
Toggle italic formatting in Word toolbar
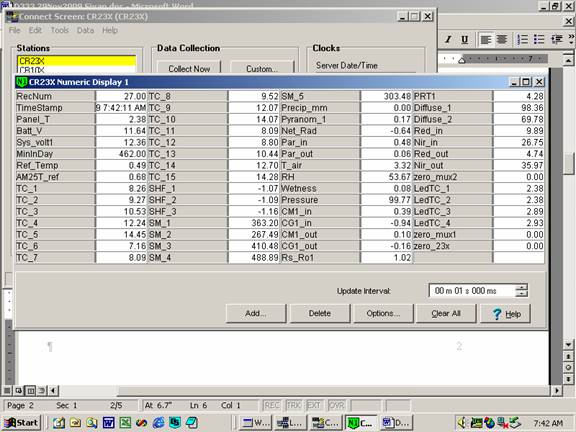(448, 39)
